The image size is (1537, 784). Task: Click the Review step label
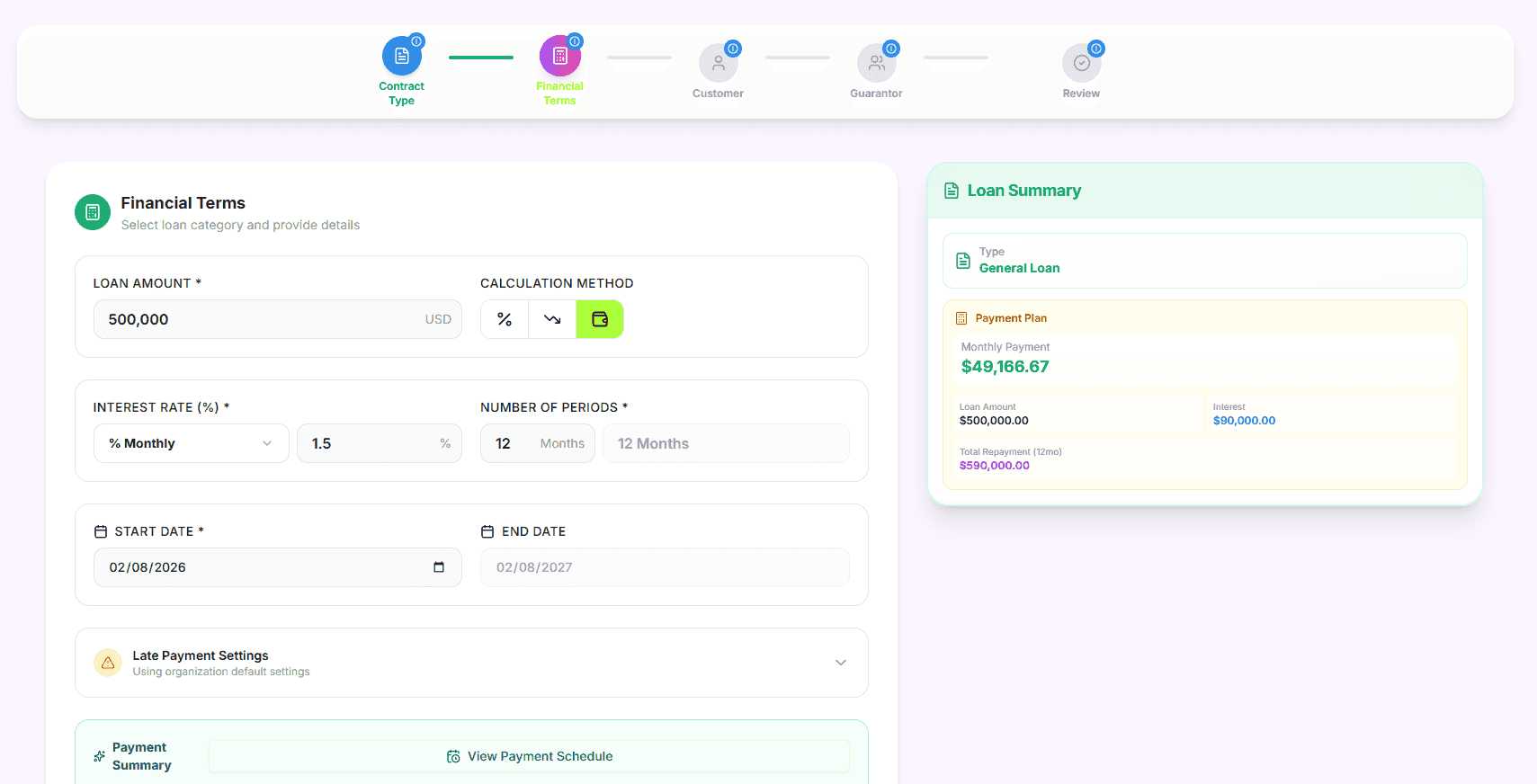pyautogui.click(x=1081, y=94)
